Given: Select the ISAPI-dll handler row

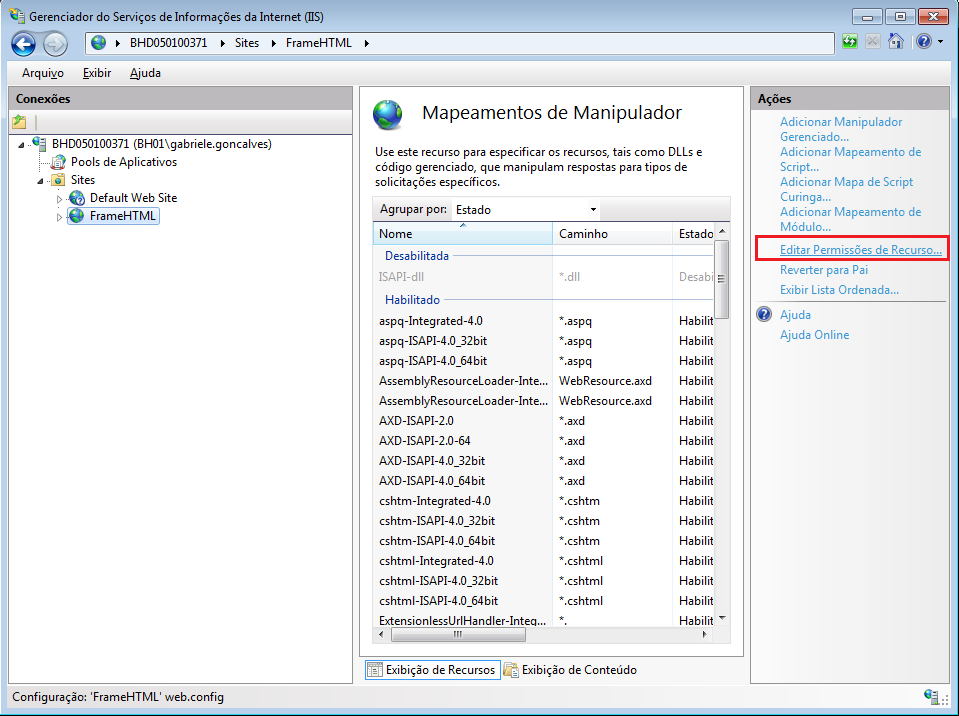Looking at the screenshot, I should (x=543, y=277).
